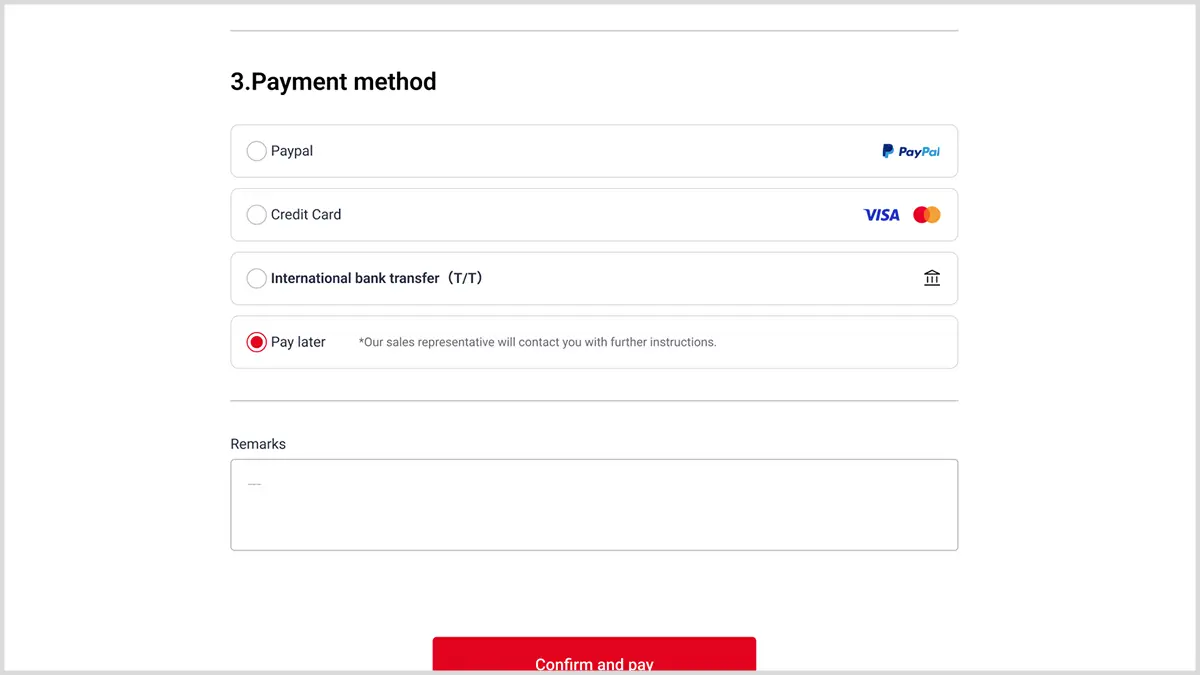Click the selected Pay later radio button

pos(256,342)
